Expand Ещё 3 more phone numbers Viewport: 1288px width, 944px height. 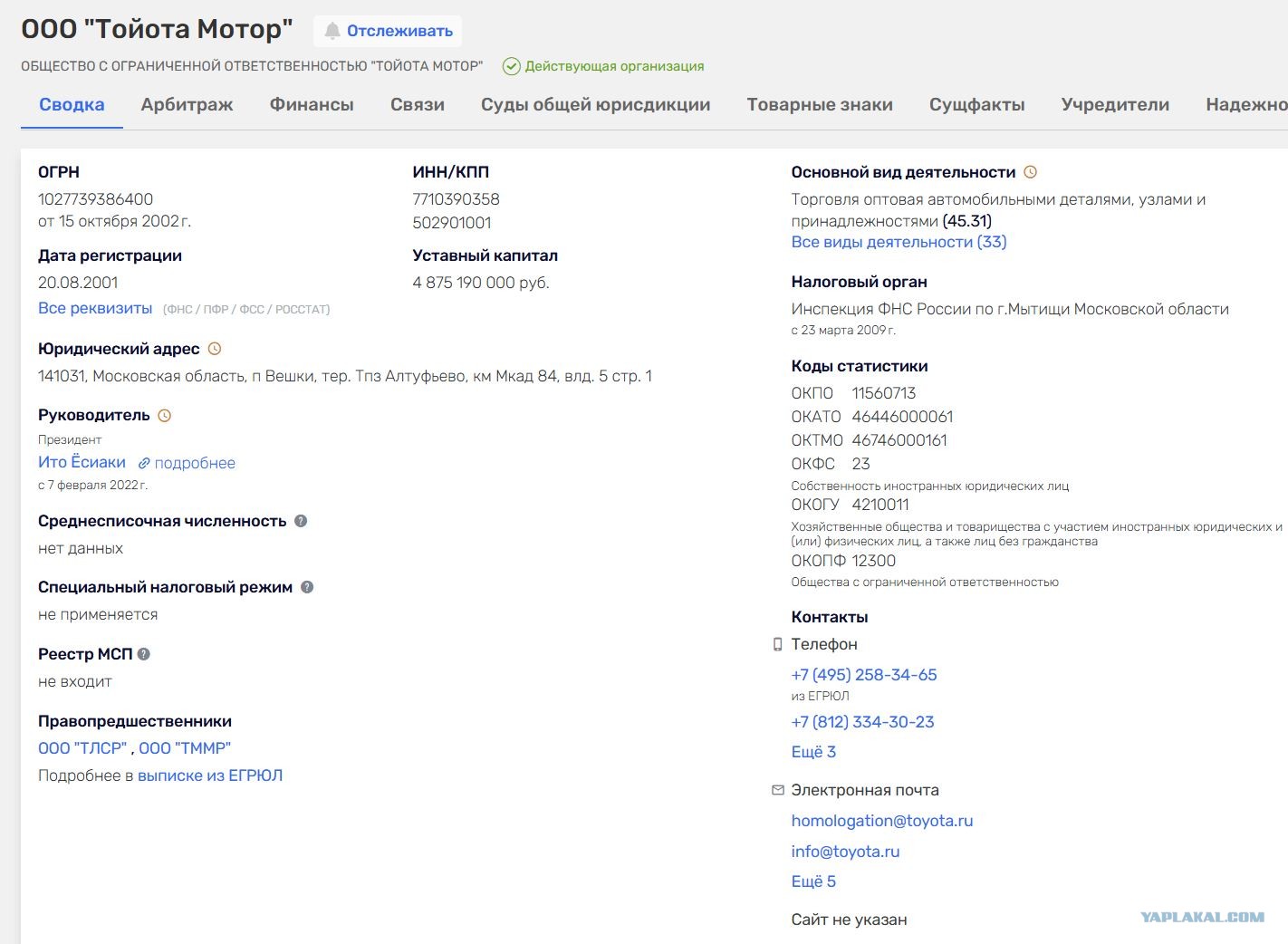(813, 752)
